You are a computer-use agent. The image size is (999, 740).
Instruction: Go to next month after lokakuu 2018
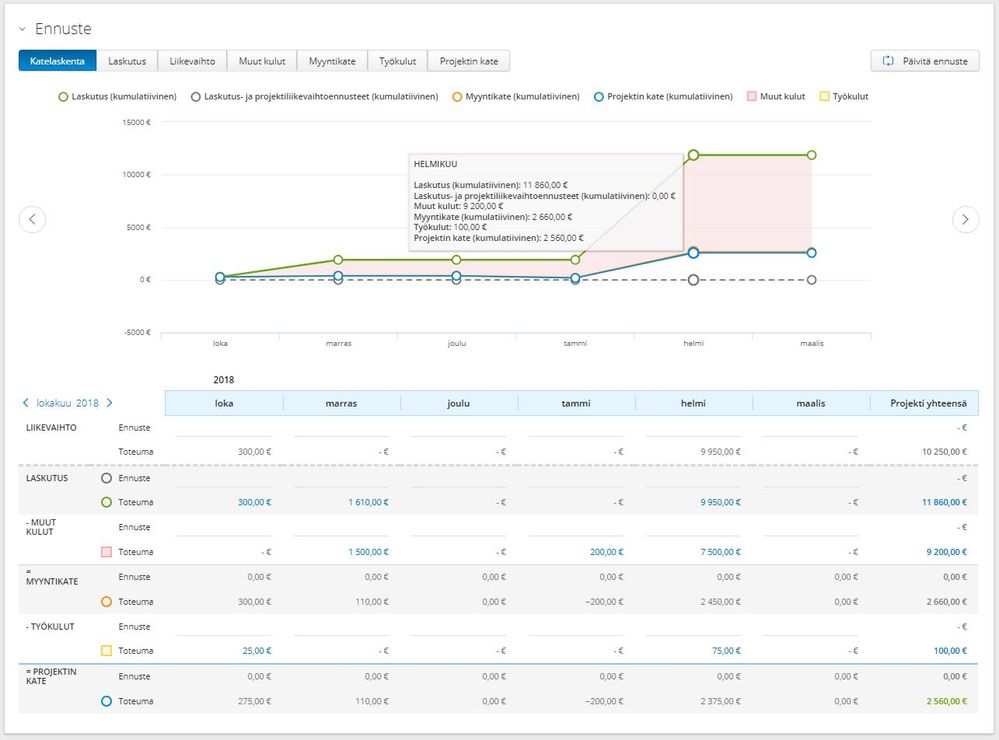pos(109,403)
